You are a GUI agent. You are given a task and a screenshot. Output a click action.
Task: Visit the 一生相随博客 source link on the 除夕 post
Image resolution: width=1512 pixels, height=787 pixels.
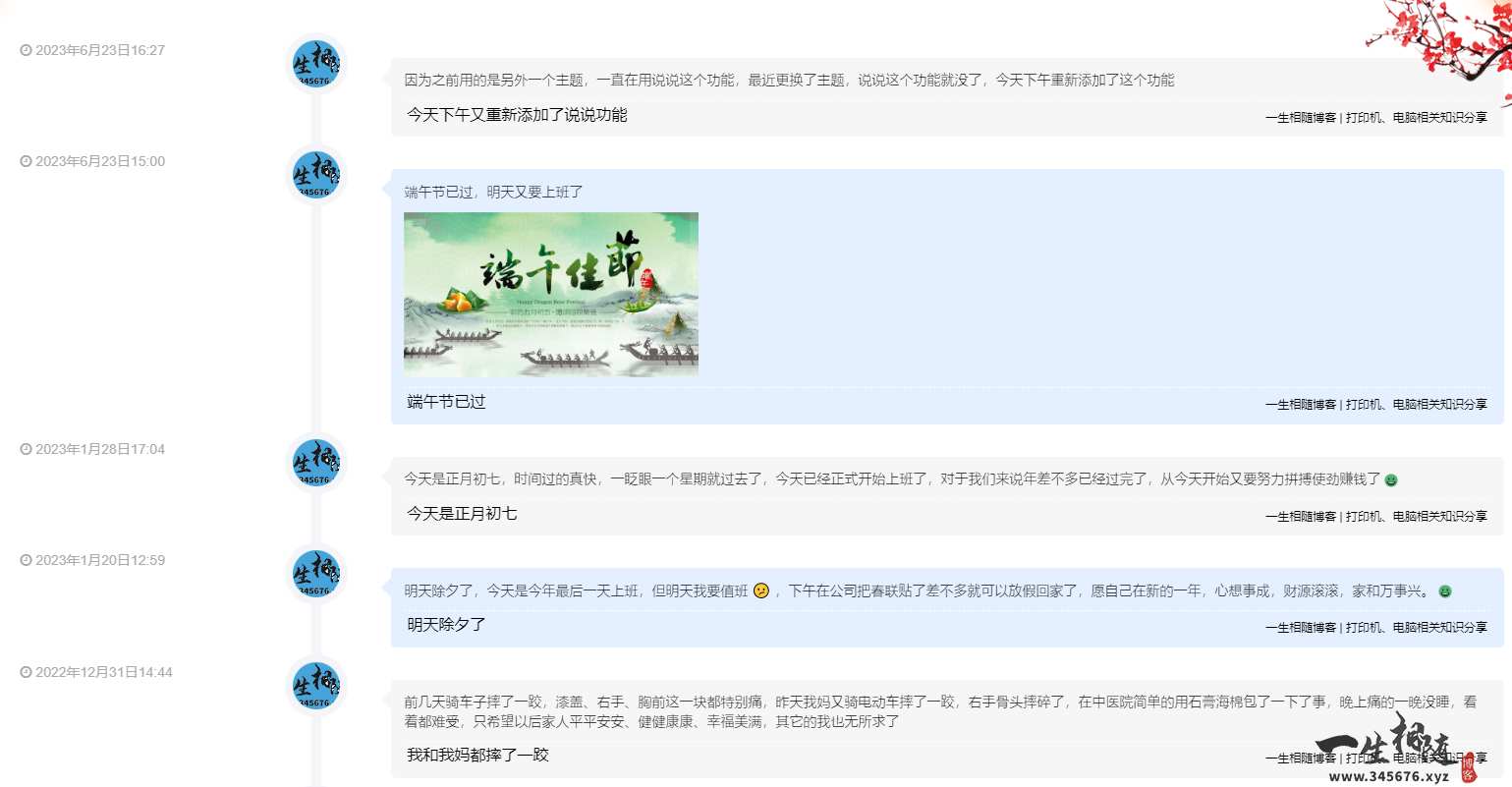point(1297,627)
